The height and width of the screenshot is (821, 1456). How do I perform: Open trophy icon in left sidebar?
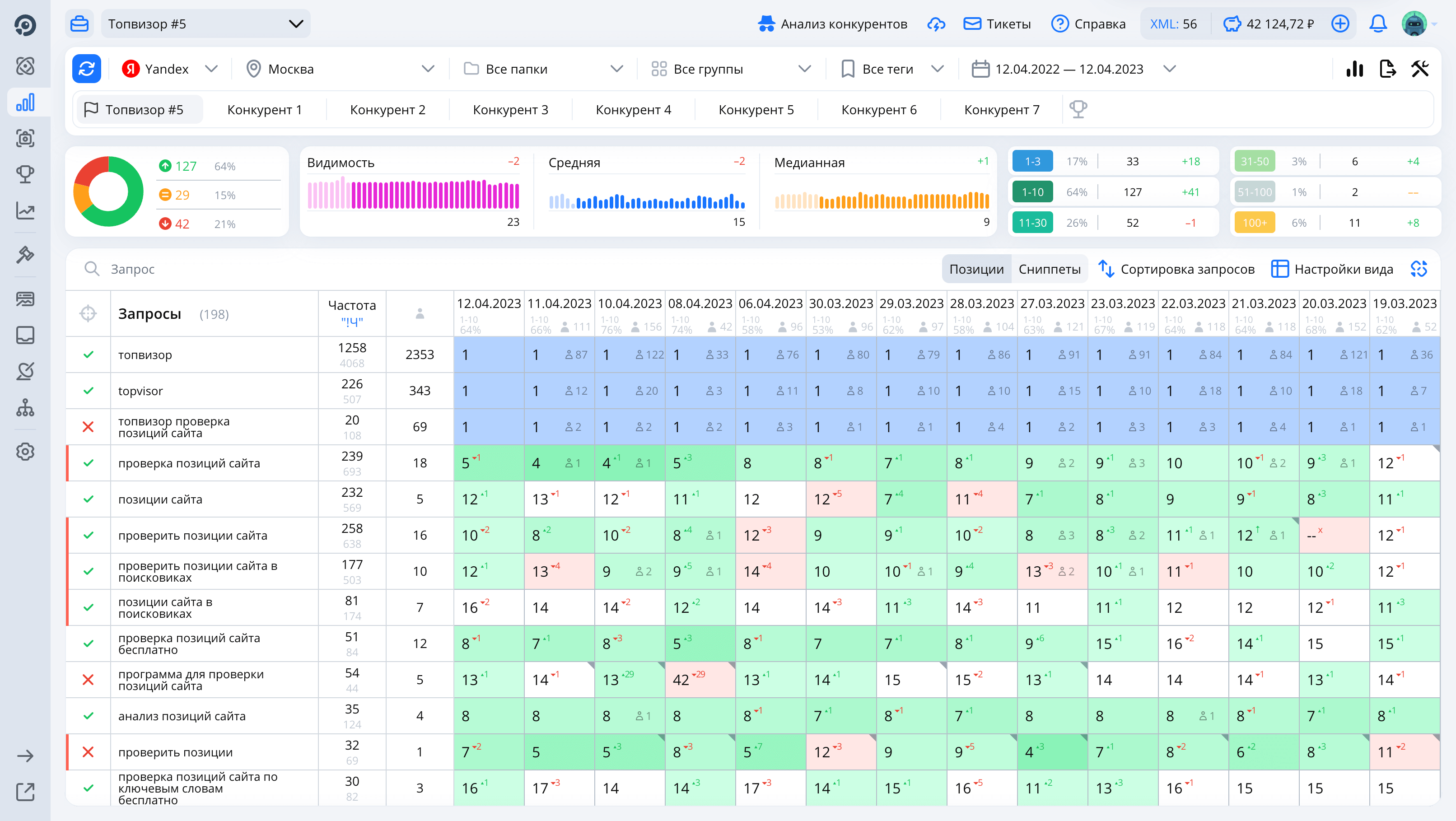click(25, 174)
